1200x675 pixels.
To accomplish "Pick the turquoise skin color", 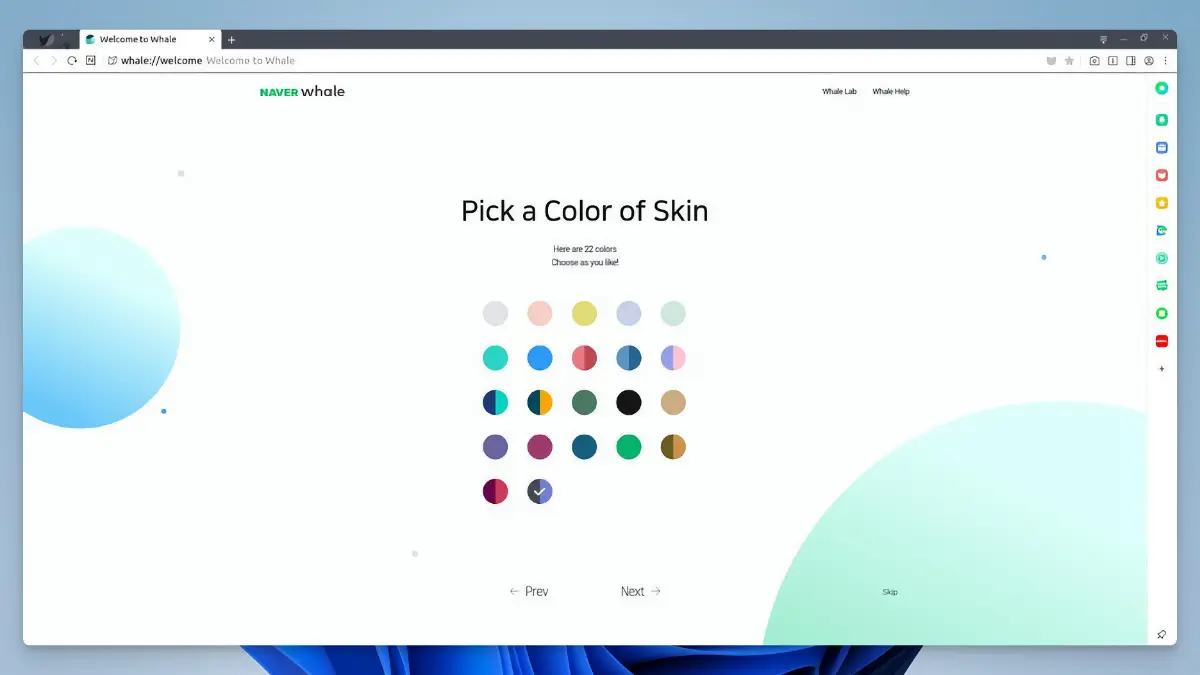I will 495,358.
